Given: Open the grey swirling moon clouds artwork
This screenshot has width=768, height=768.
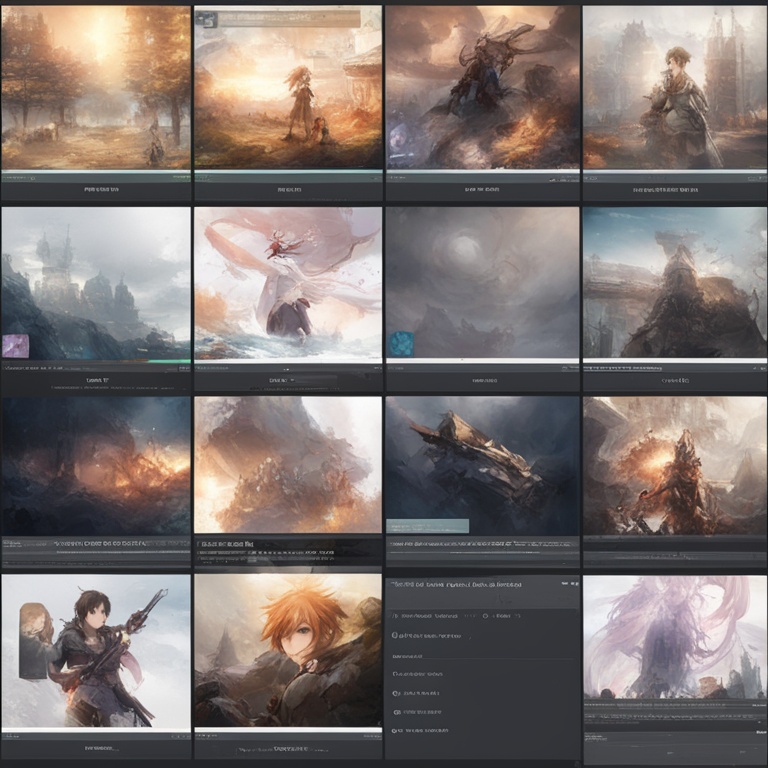Looking at the screenshot, I should point(482,283).
